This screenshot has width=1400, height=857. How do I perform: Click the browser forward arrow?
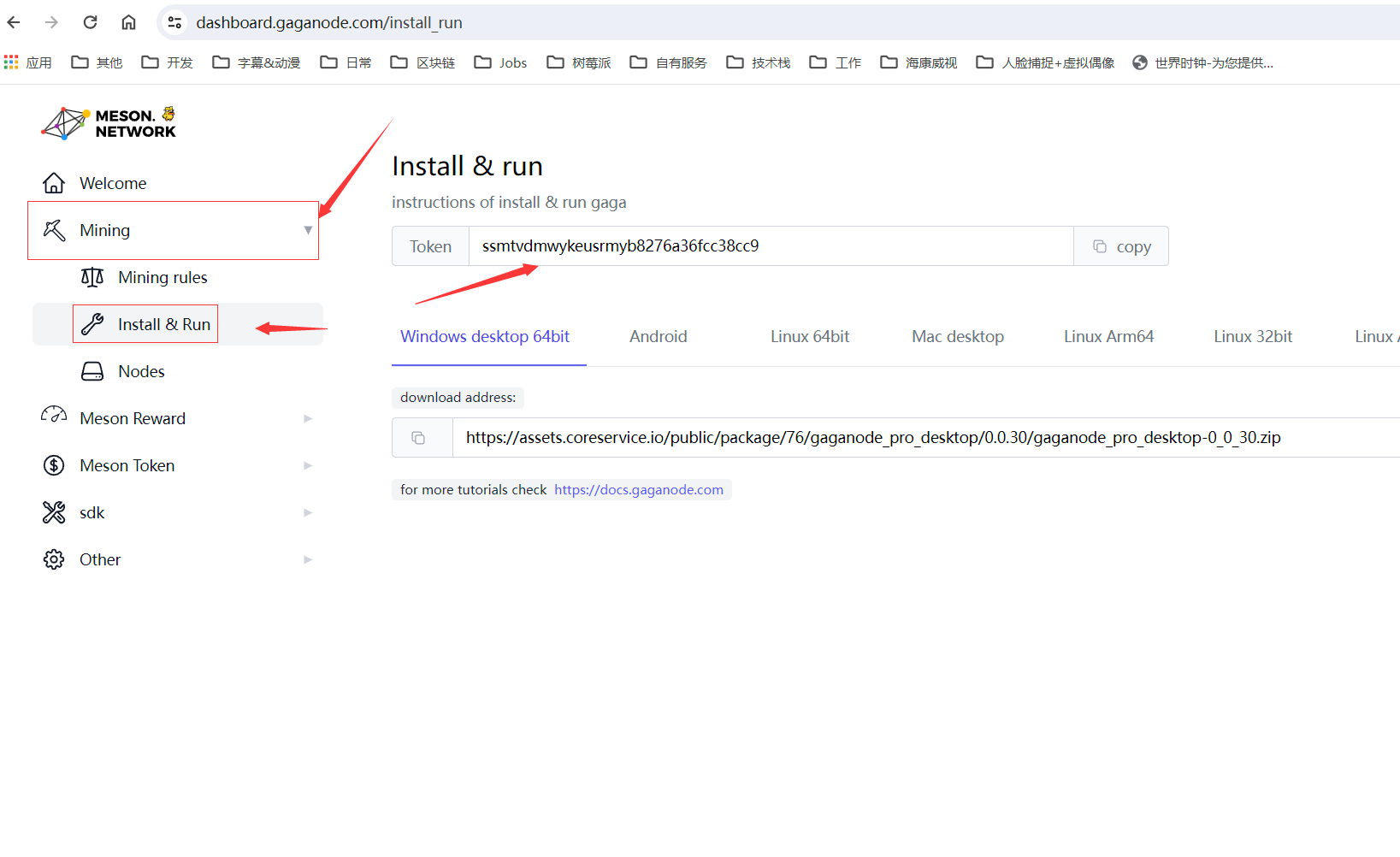tap(52, 22)
